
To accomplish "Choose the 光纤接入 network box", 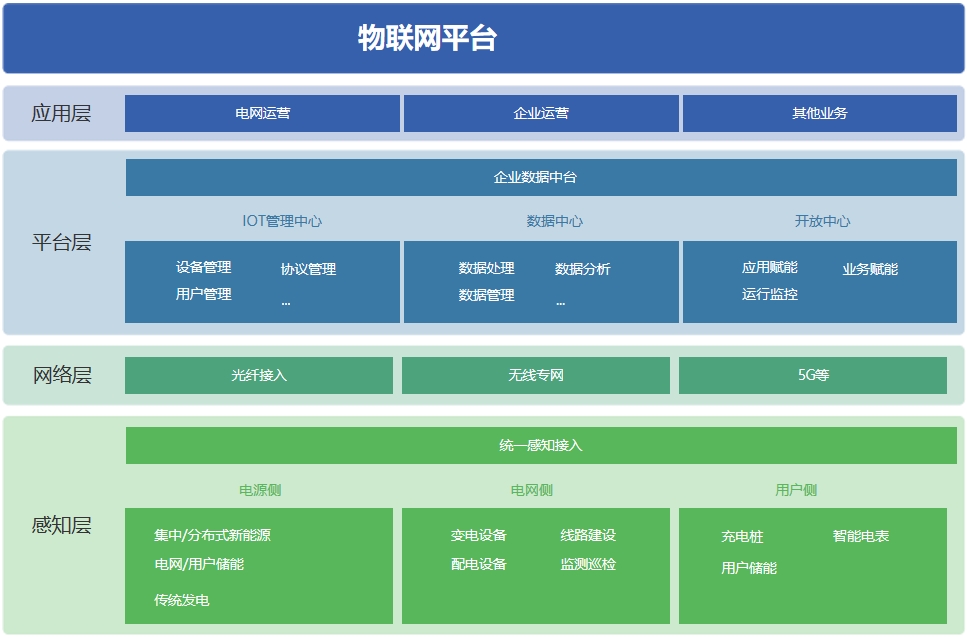I will click(259, 375).
